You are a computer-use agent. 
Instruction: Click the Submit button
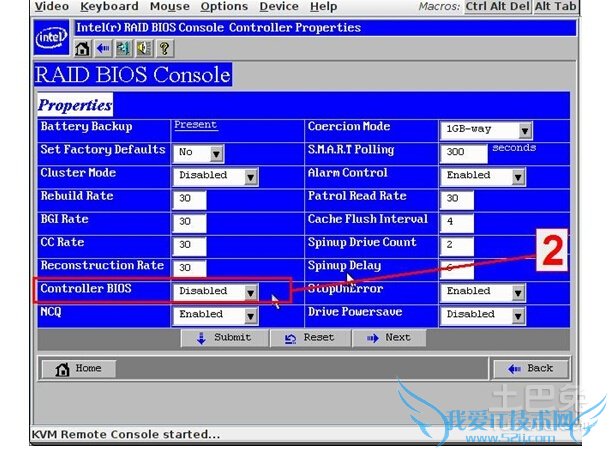(225, 338)
